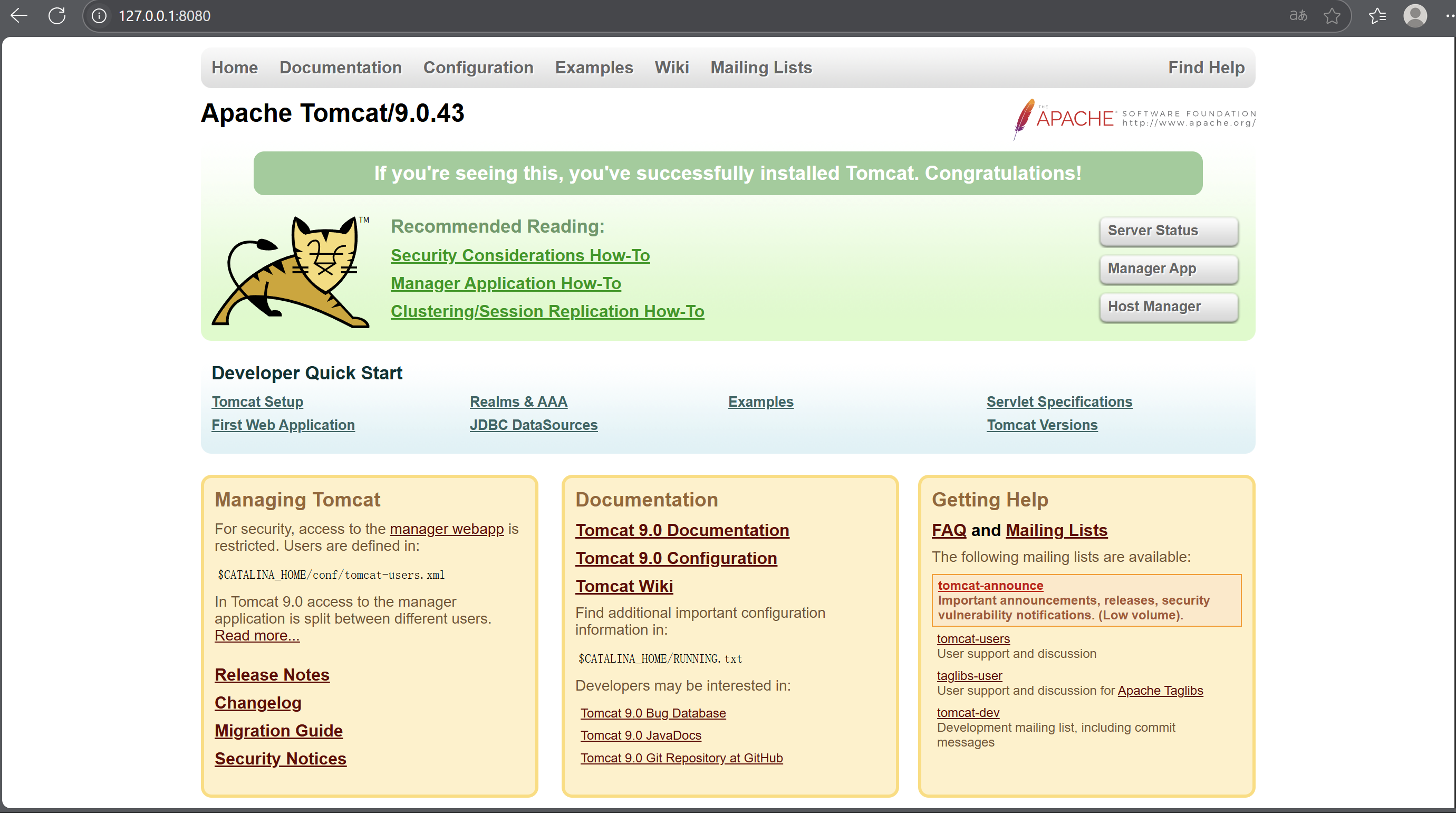Click the Apache Tomcat/9.0.43 heading
The width and height of the screenshot is (1456, 813).
click(332, 113)
